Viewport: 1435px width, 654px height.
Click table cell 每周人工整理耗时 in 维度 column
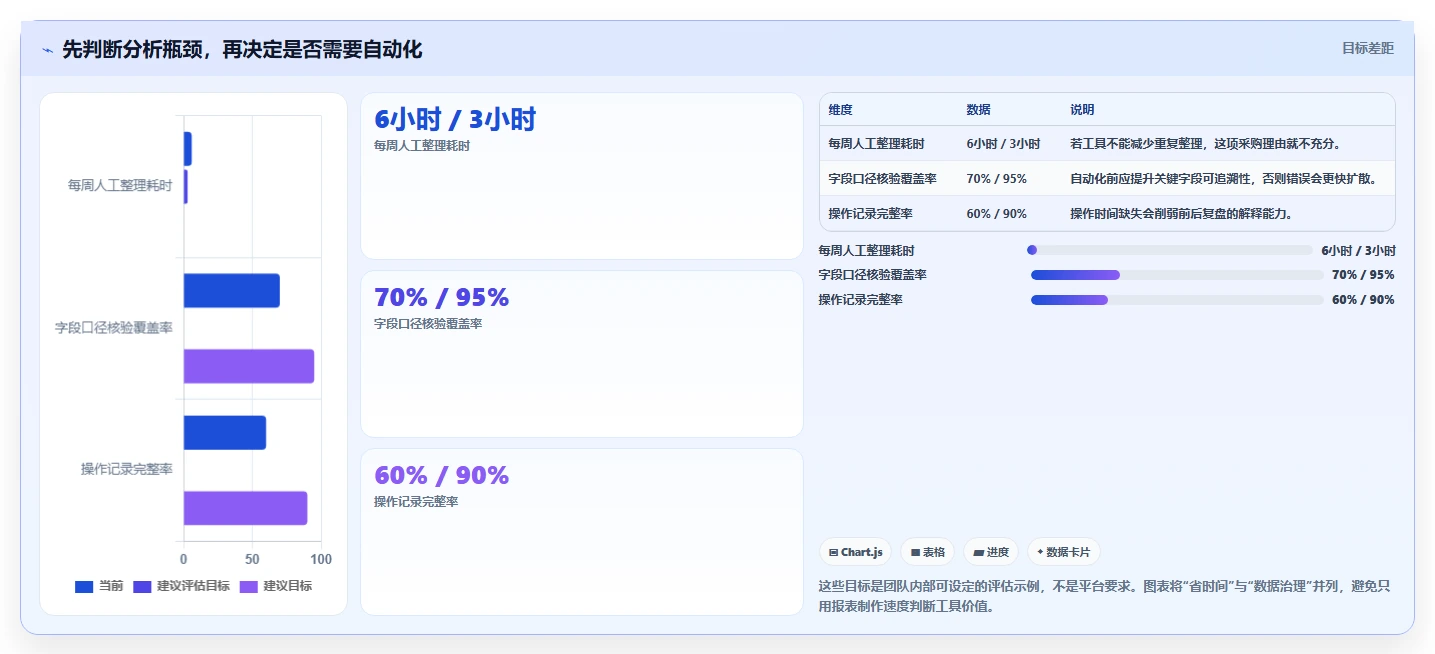pyautogui.click(x=877, y=144)
